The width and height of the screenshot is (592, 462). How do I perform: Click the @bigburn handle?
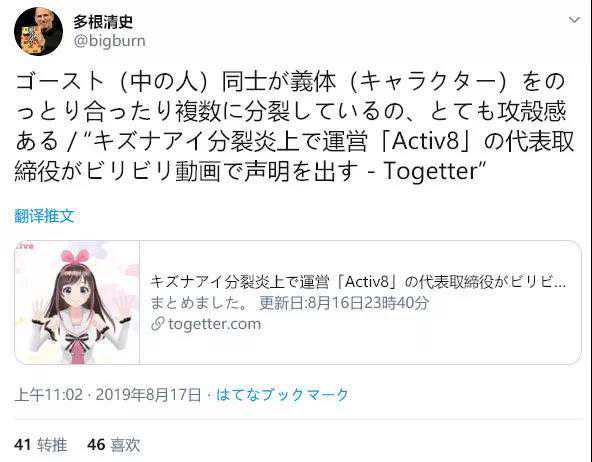pos(109,41)
